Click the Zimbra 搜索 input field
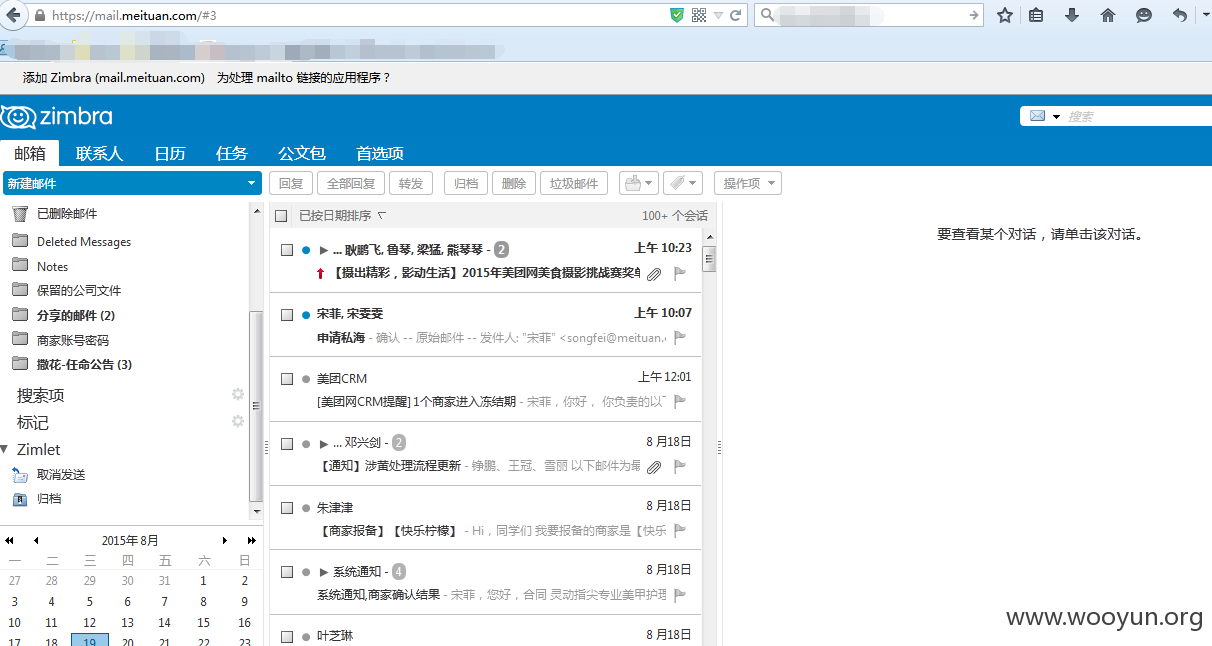 [1138, 116]
